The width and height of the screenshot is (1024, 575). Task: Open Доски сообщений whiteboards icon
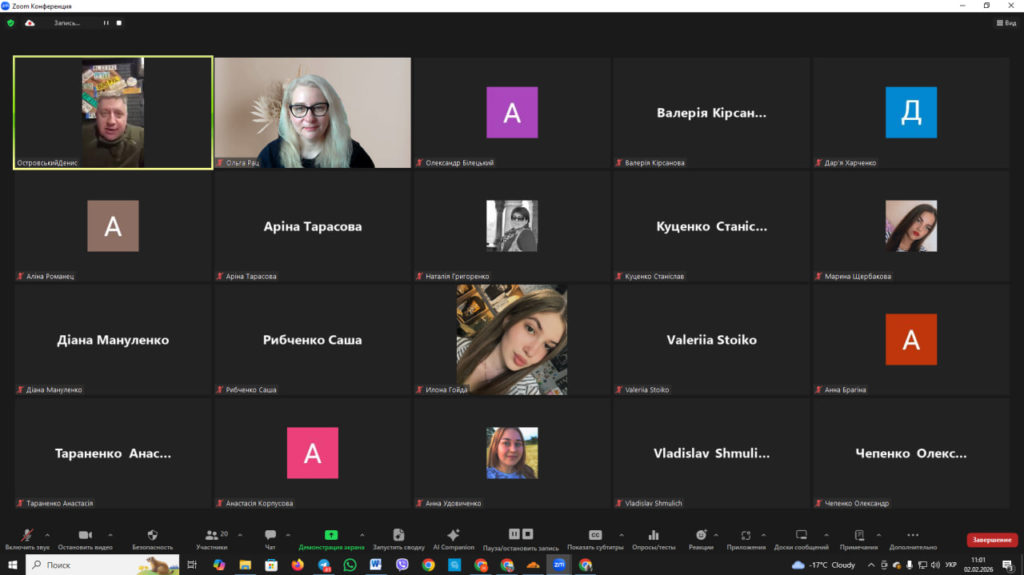click(801, 537)
